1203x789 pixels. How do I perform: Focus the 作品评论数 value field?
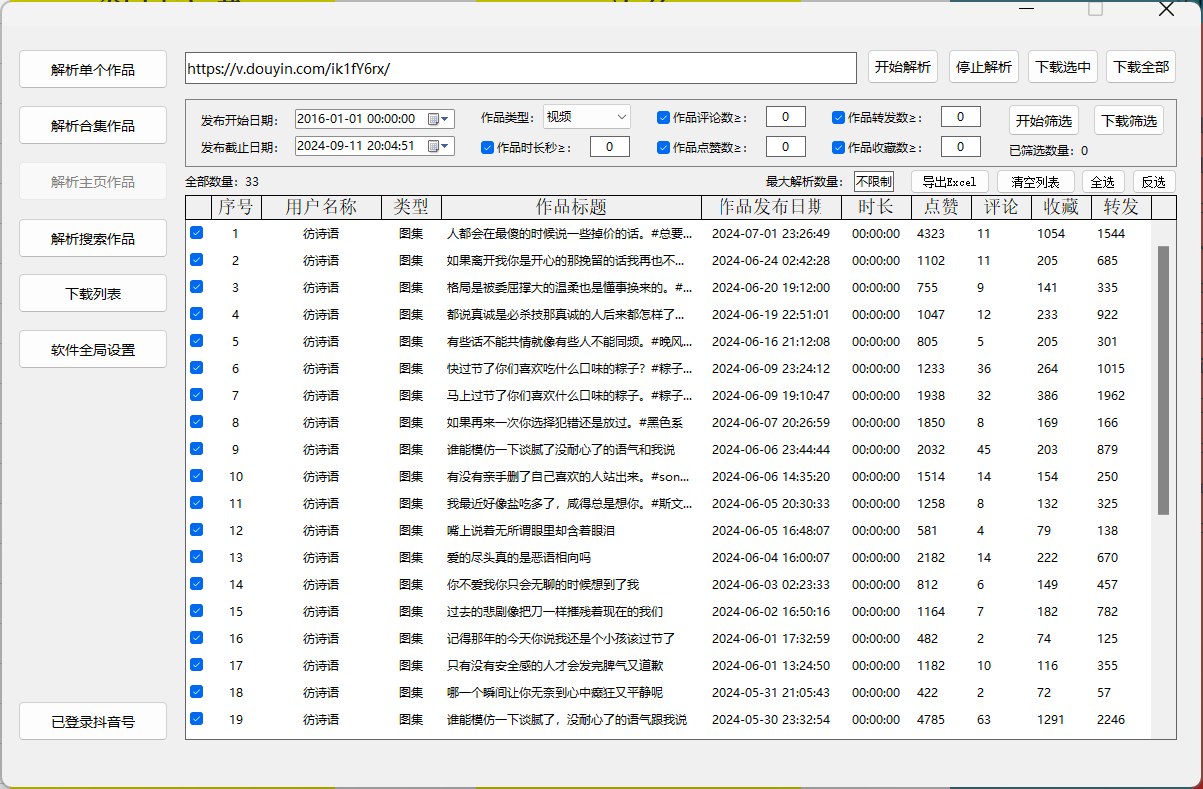point(786,117)
